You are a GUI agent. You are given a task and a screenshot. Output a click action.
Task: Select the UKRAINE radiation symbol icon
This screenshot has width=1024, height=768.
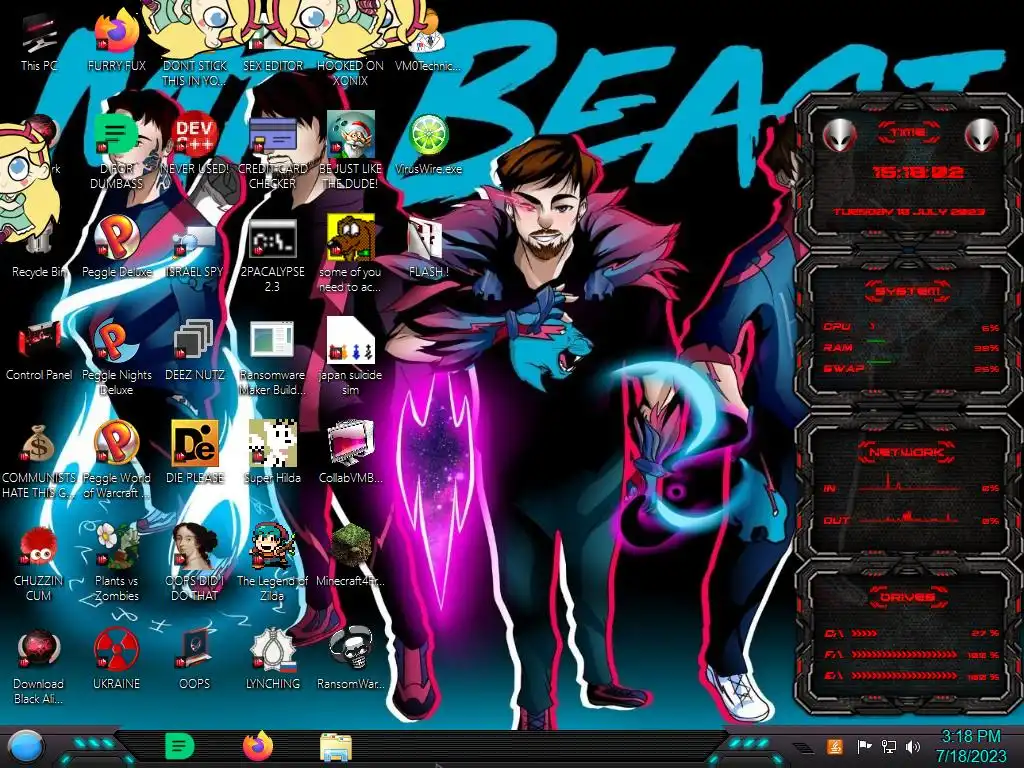116,658
